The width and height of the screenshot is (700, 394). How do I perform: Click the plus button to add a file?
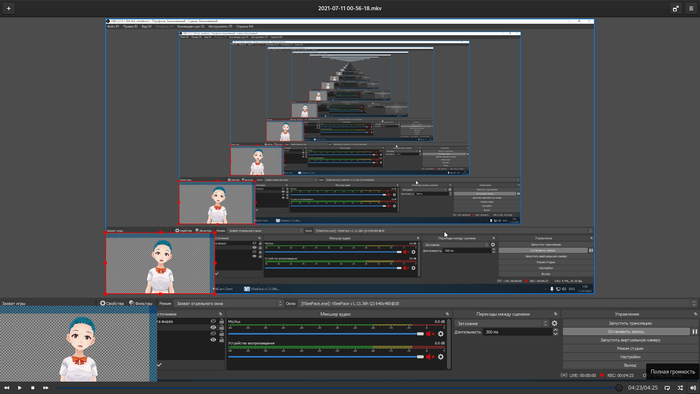click(x=8, y=8)
